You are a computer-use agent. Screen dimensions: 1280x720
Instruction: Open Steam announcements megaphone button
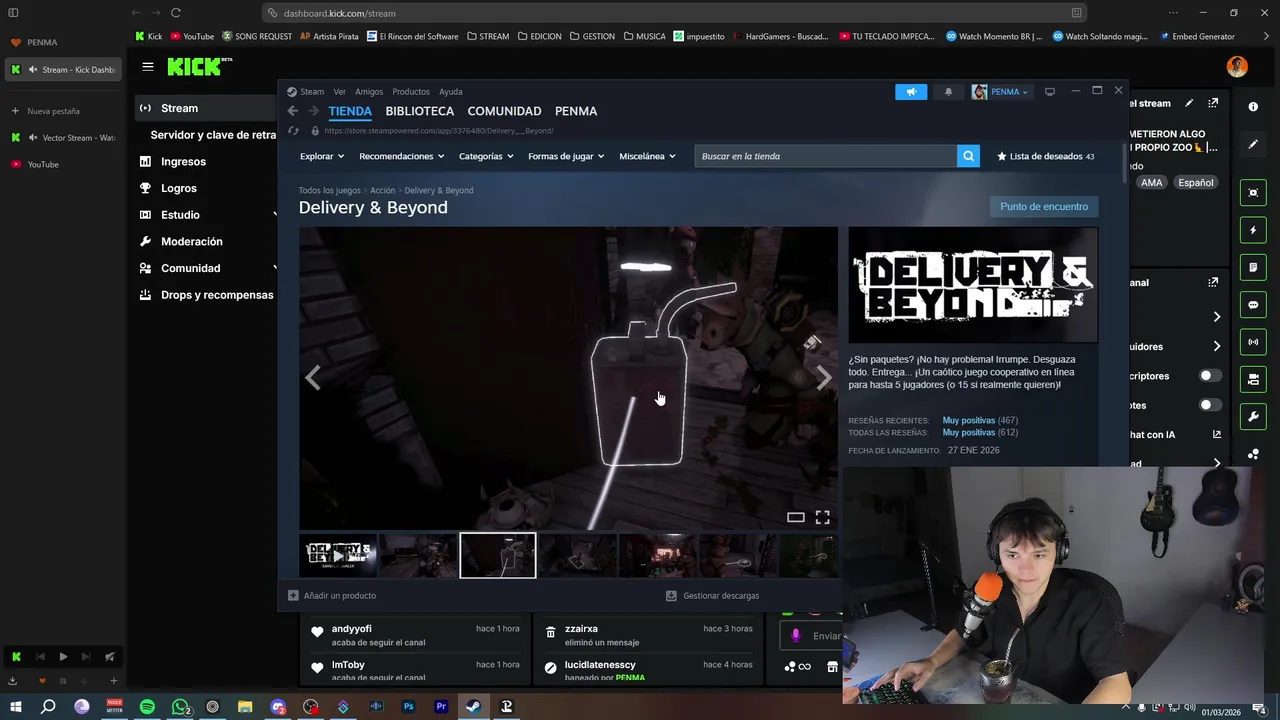click(911, 92)
